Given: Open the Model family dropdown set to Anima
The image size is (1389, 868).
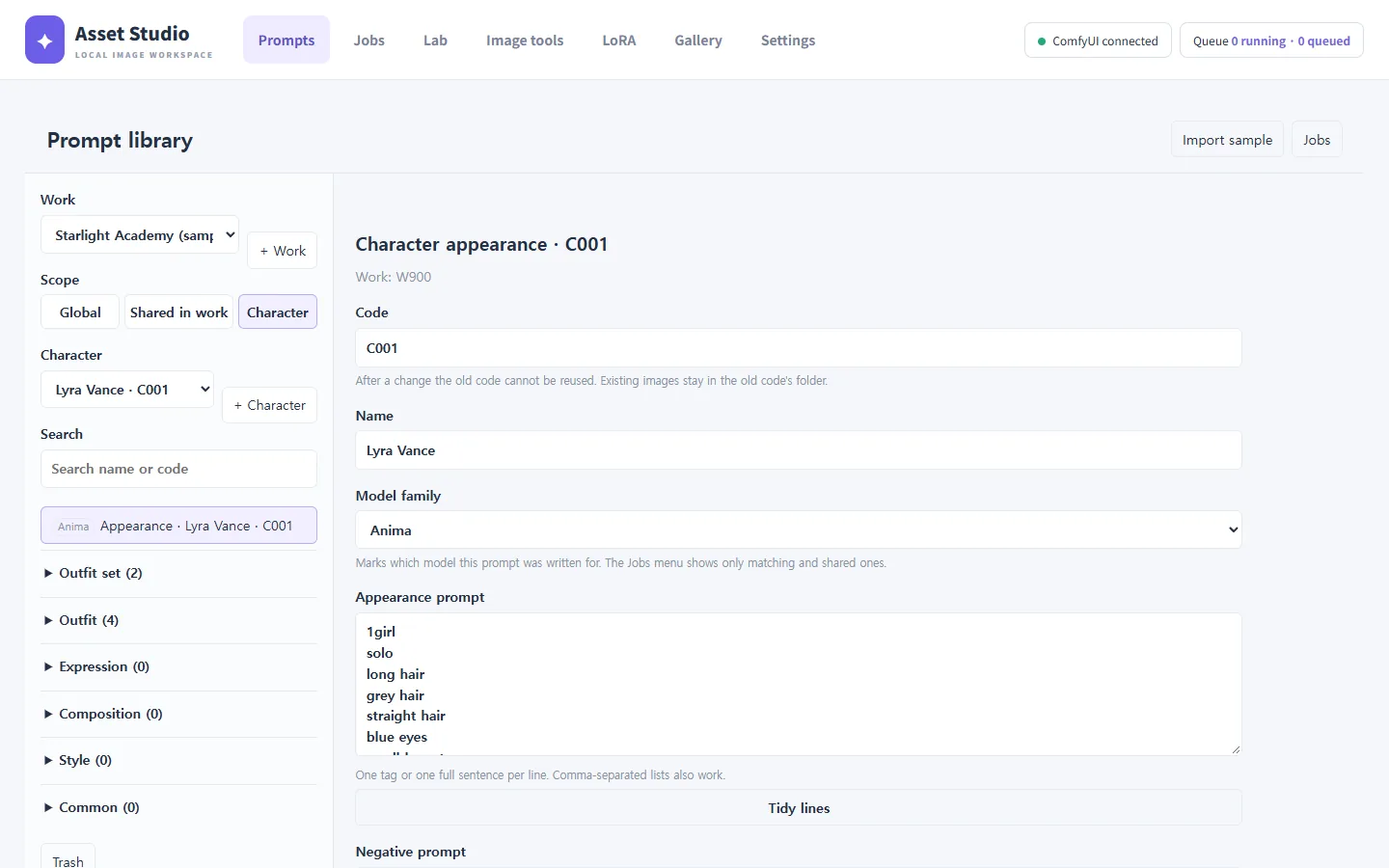Looking at the screenshot, I should point(799,530).
